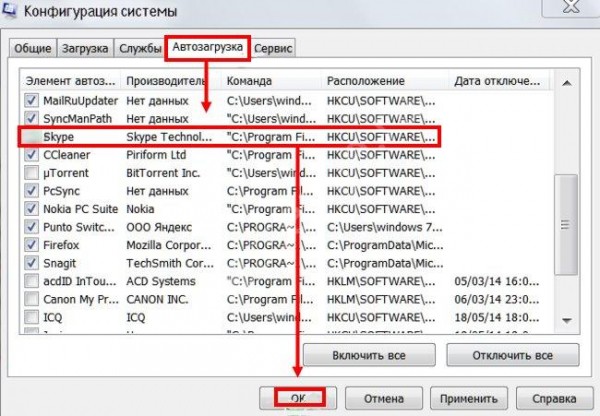Click the Применить button
The width and height of the screenshot is (600, 416).
469,398
